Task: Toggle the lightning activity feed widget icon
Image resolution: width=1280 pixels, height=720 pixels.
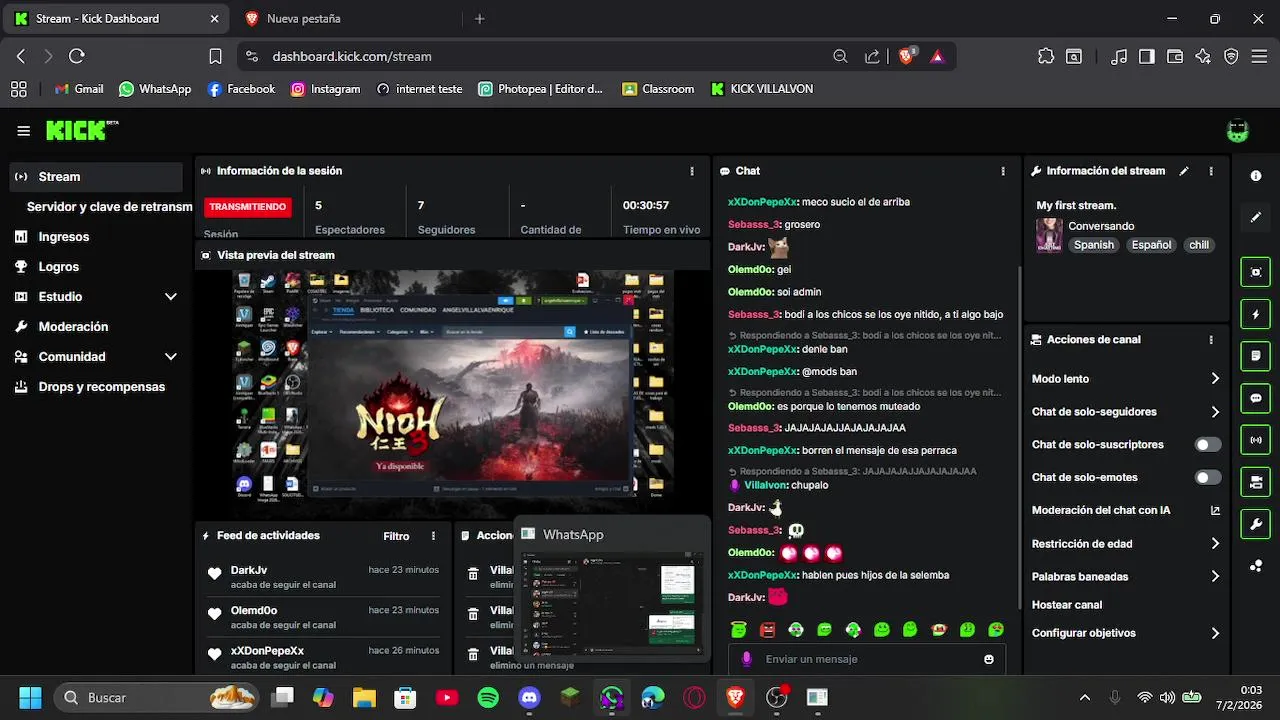Action: point(1256,314)
